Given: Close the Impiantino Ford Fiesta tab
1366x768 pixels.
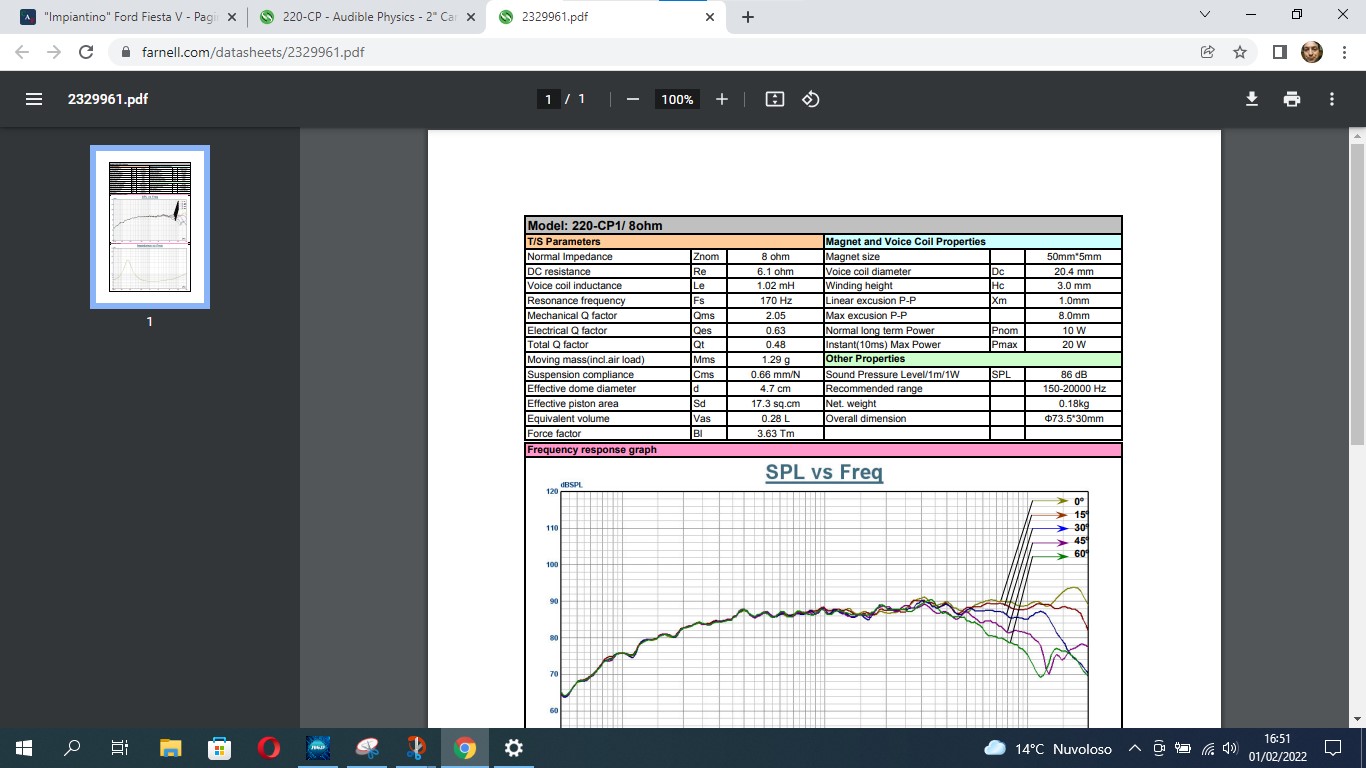Looking at the screenshot, I should [x=232, y=17].
